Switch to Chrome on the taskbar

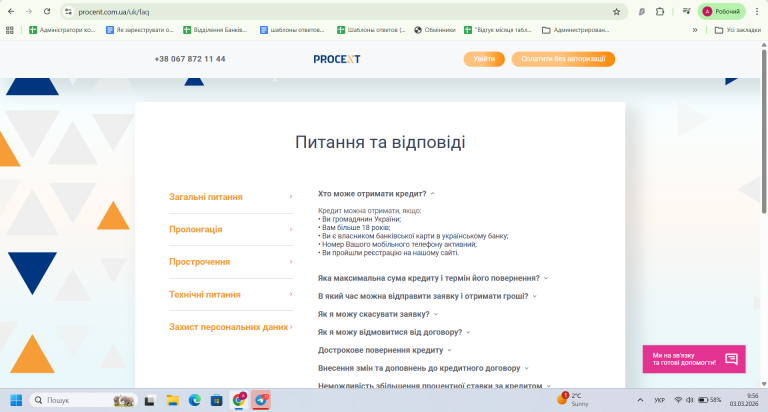[239, 400]
